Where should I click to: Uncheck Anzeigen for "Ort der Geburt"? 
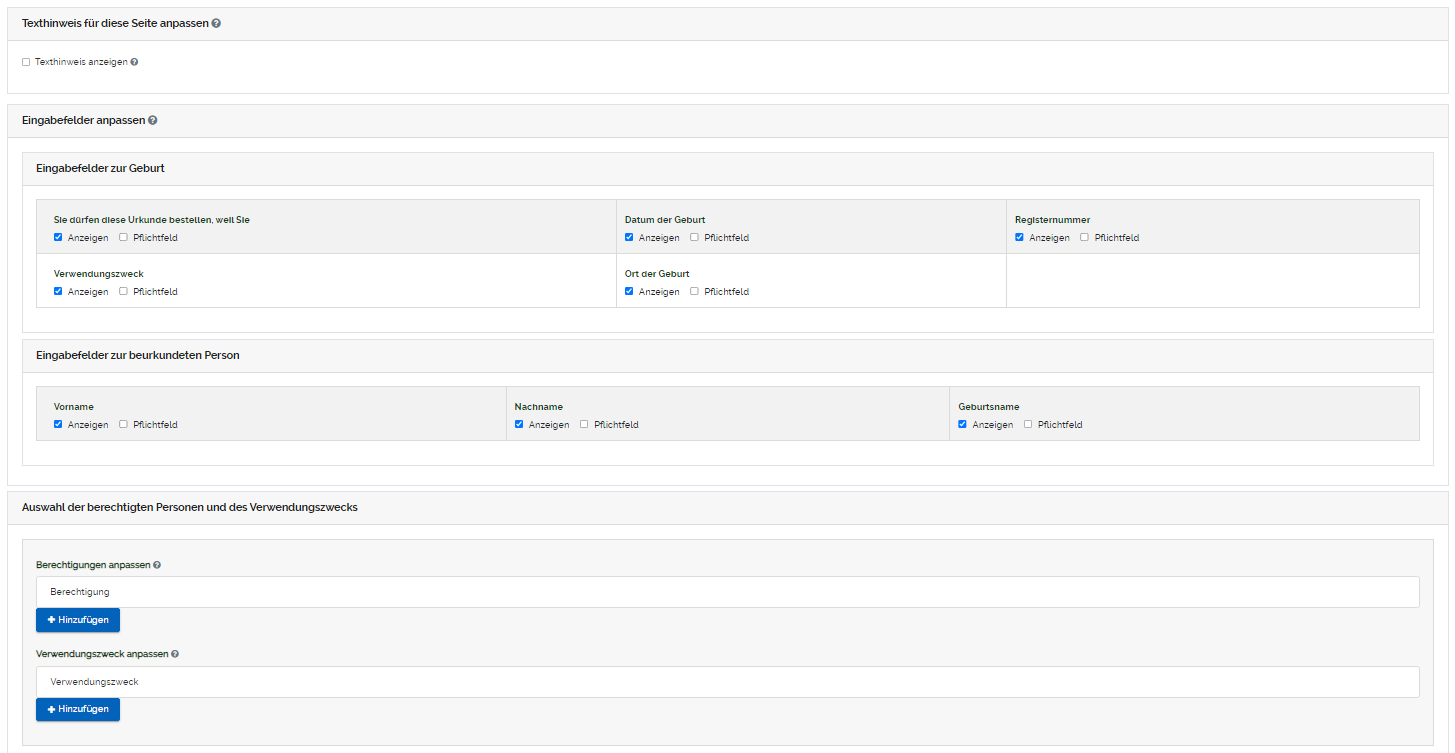[629, 291]
